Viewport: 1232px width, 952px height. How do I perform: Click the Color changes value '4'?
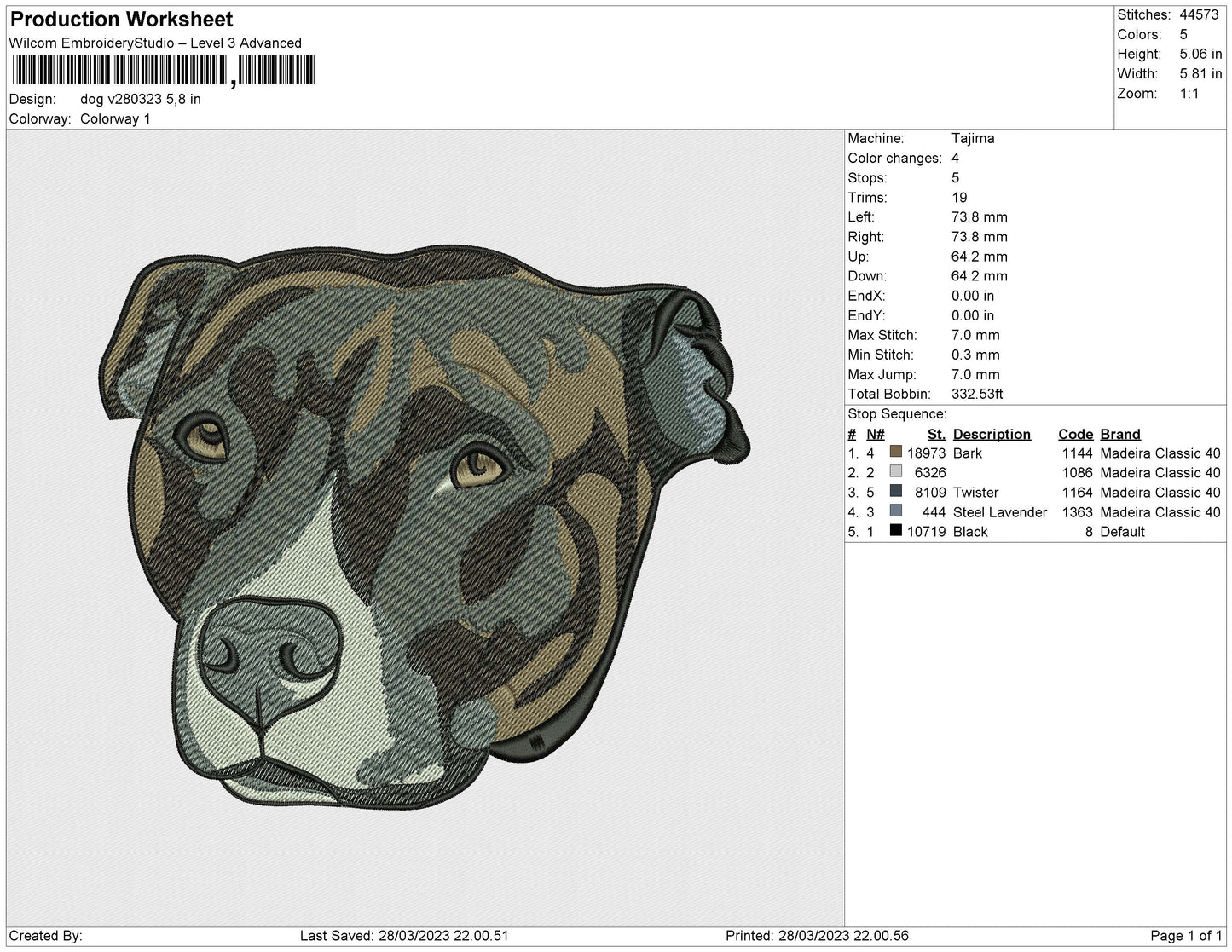[x=956, y=158]
